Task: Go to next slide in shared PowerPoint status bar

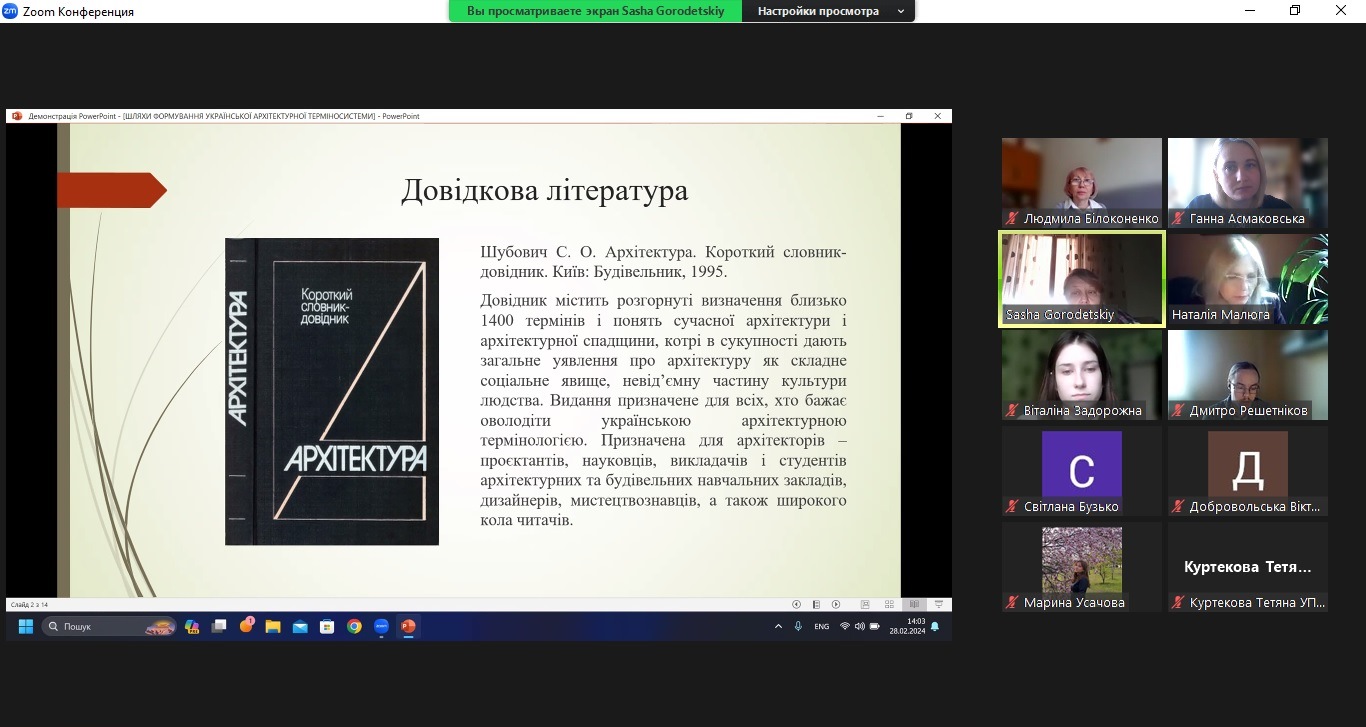Action: coord(836,604)
